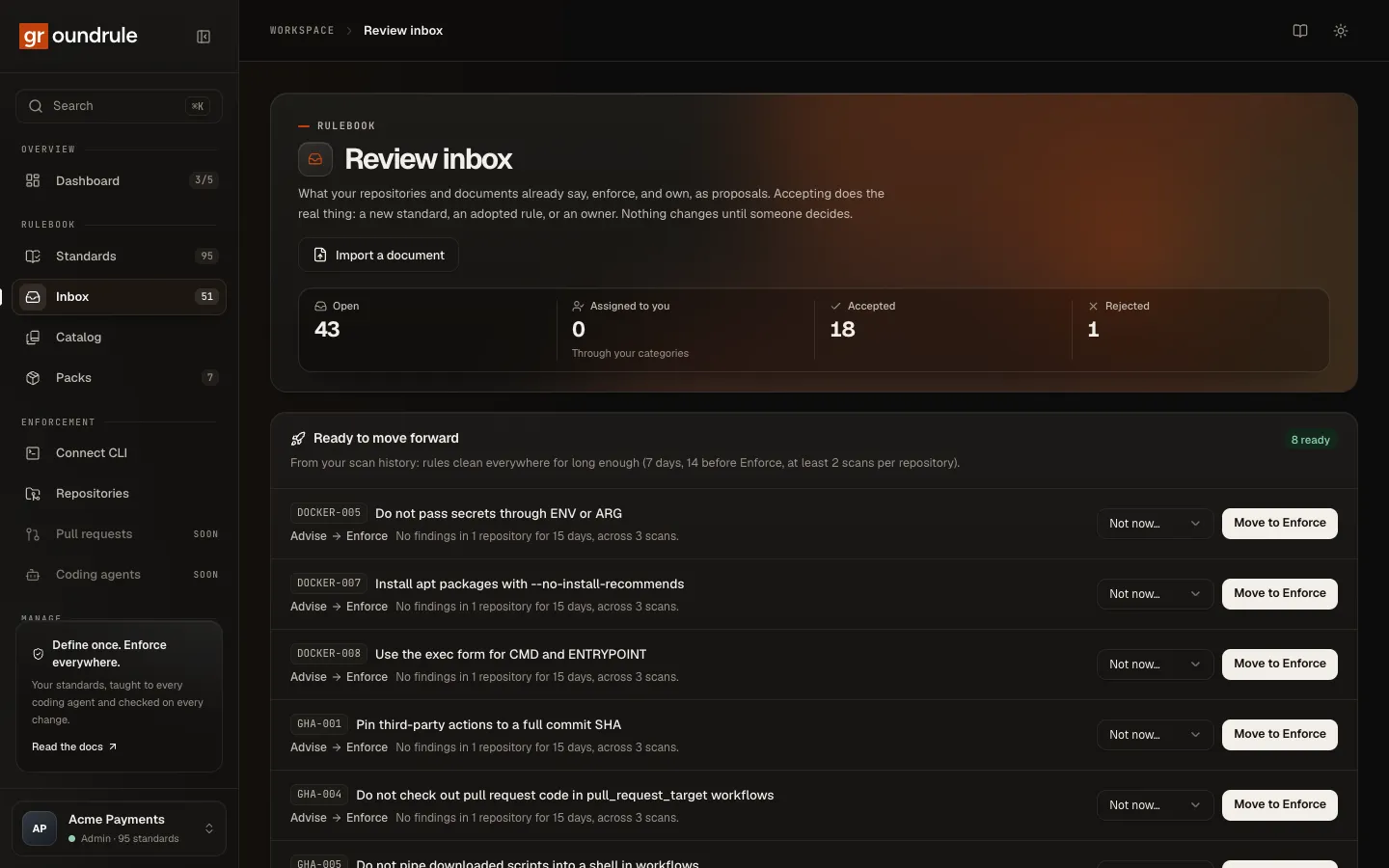Move GHA-001 to Enforce

tap(1280, 735)
